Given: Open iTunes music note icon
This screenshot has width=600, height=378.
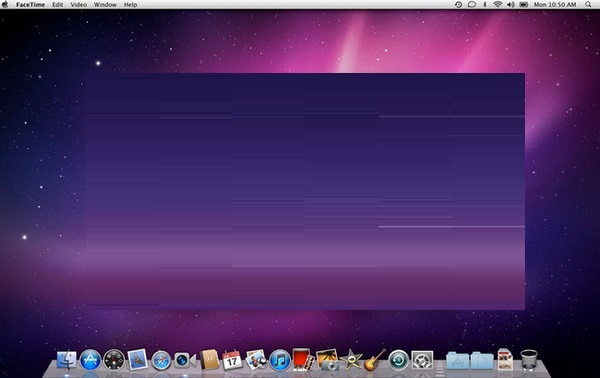Looking at the screenshot, I should (x=280, y=360).
